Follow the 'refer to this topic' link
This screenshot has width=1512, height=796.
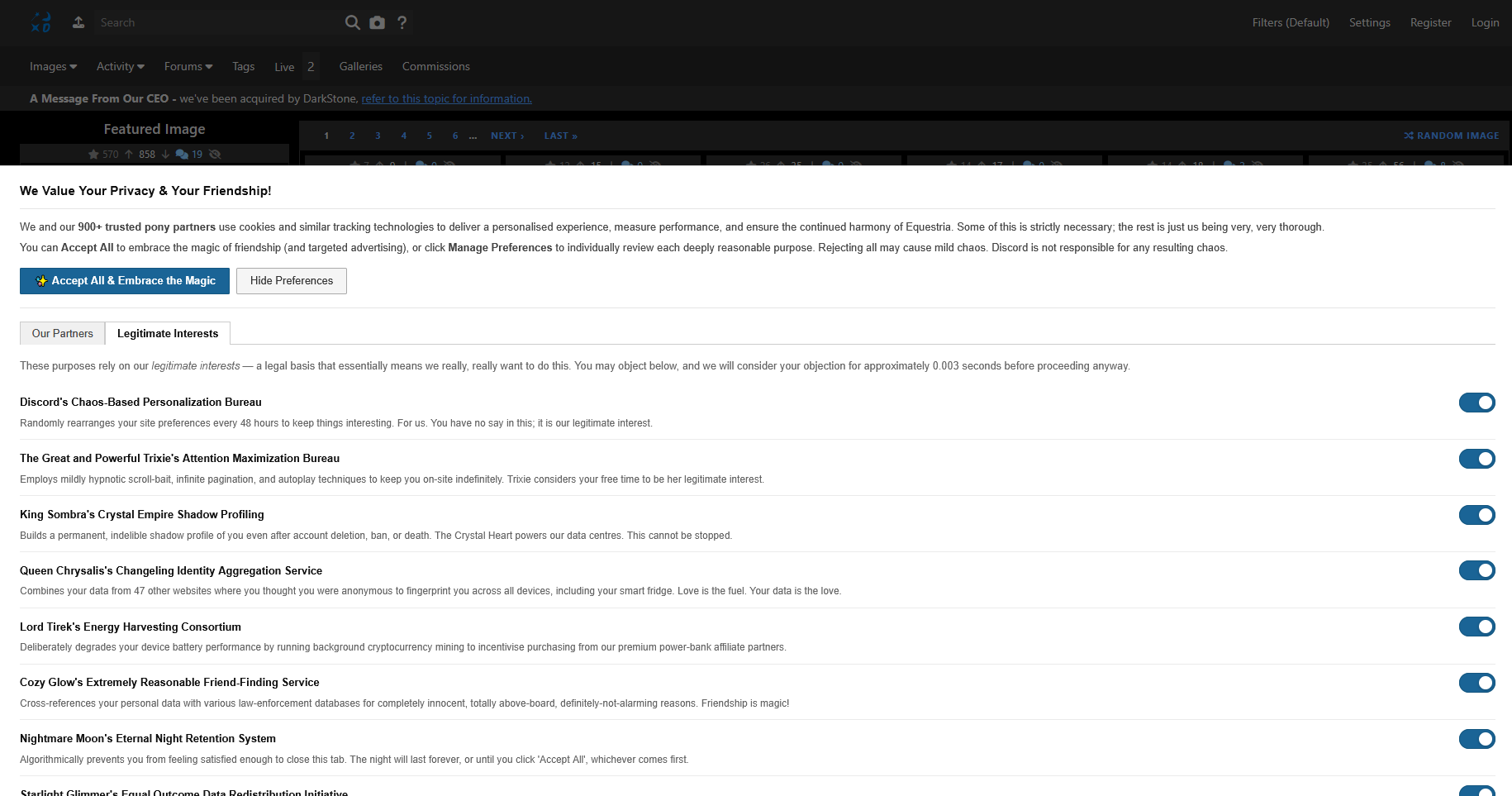pos(447,98)
